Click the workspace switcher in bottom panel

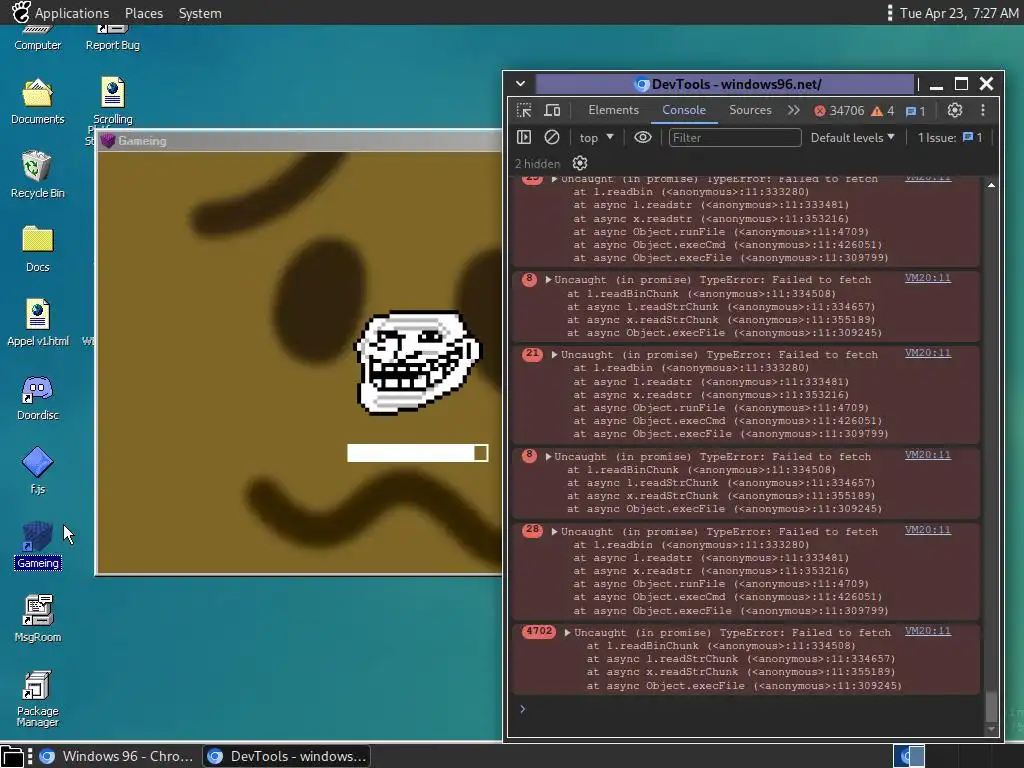[x=908, y=756]
